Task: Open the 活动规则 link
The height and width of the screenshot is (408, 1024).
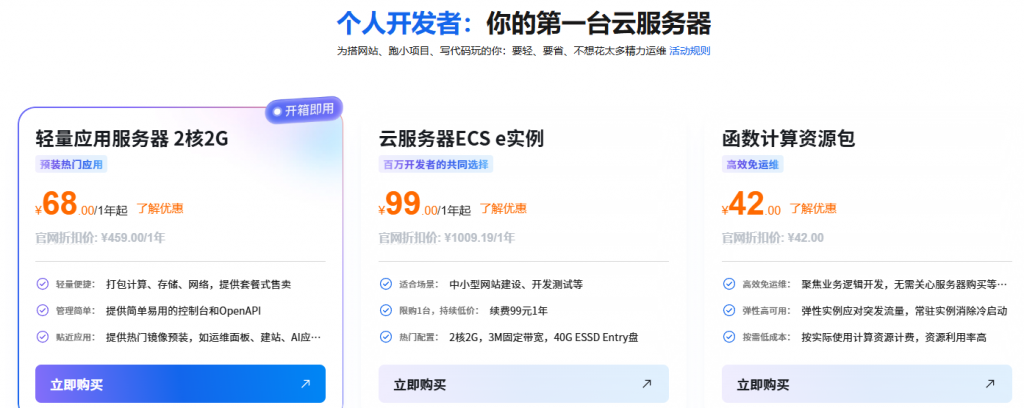Action: pos(690,50)
